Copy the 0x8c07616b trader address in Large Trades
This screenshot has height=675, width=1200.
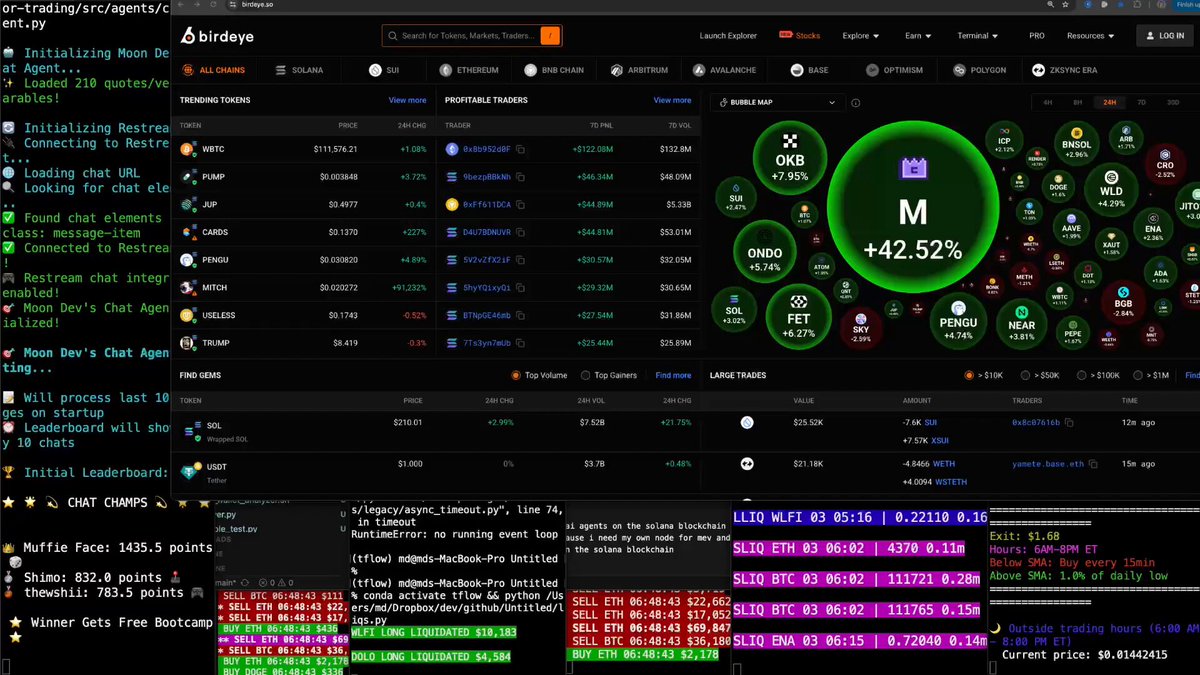click(x=1069, y=423)
